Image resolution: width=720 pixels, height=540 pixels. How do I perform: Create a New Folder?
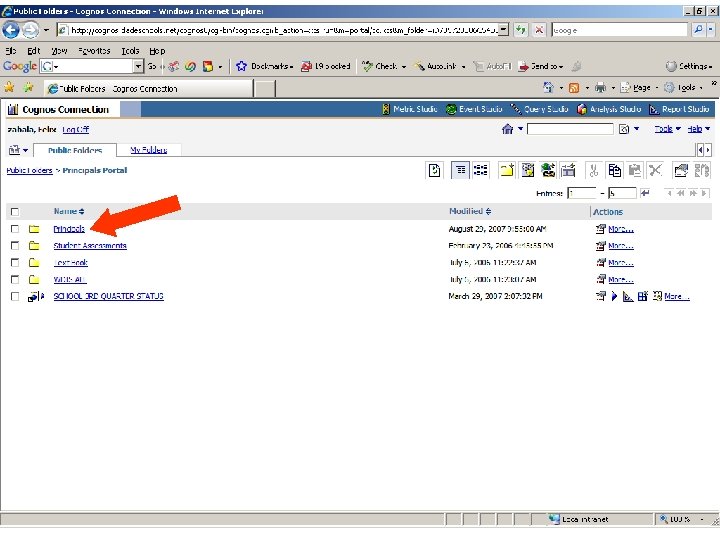pos(507,170)
